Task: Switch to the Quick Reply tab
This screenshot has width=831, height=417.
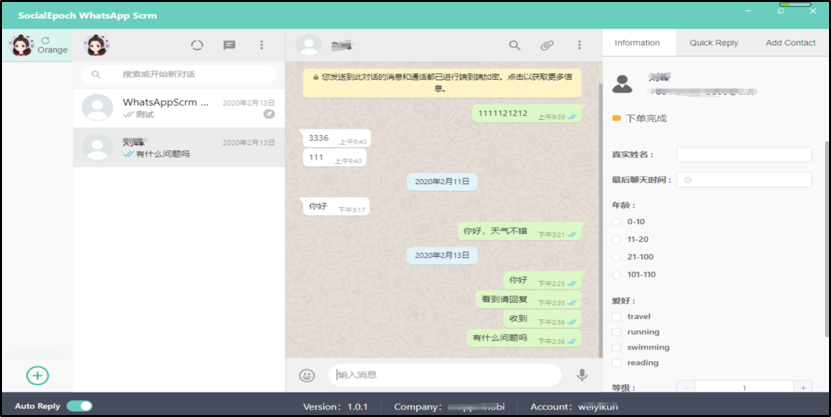Action: click(713, 43)
